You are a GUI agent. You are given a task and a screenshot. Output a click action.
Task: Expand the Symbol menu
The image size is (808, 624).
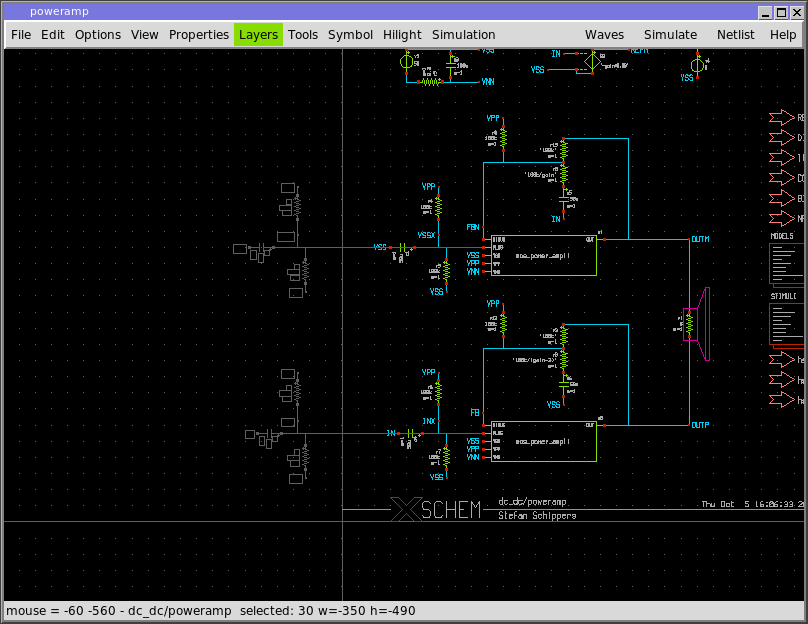(x=350, y=34)
